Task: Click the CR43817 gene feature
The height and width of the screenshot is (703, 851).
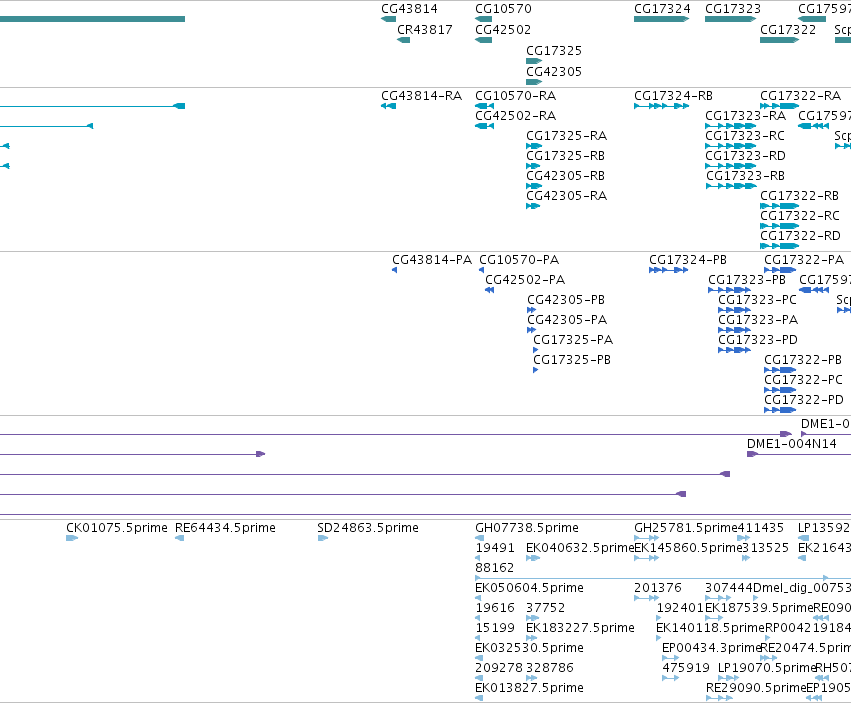Action: coord(404,40)
